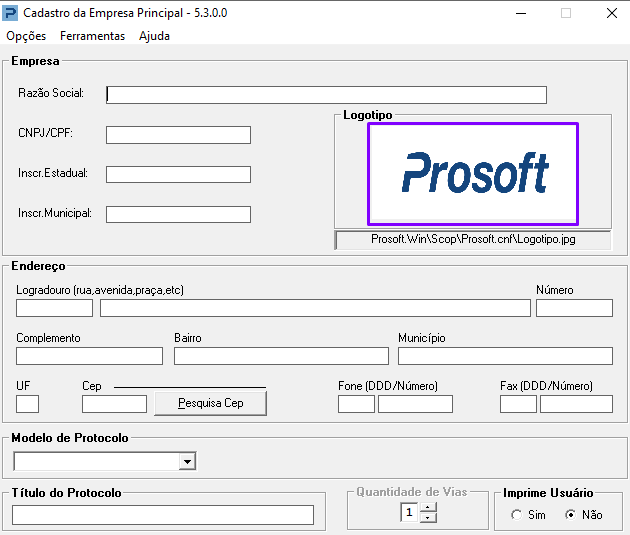Click the Fone DDD field

point(356,404)
